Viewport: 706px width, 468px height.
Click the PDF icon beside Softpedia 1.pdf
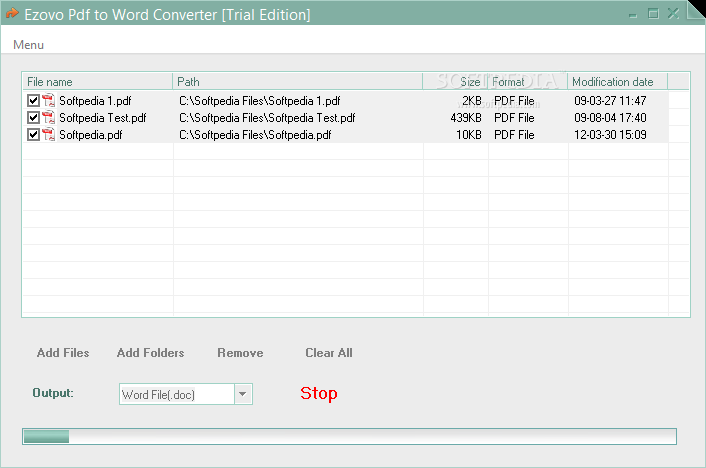pyautogui.click(x=49, y=100)
